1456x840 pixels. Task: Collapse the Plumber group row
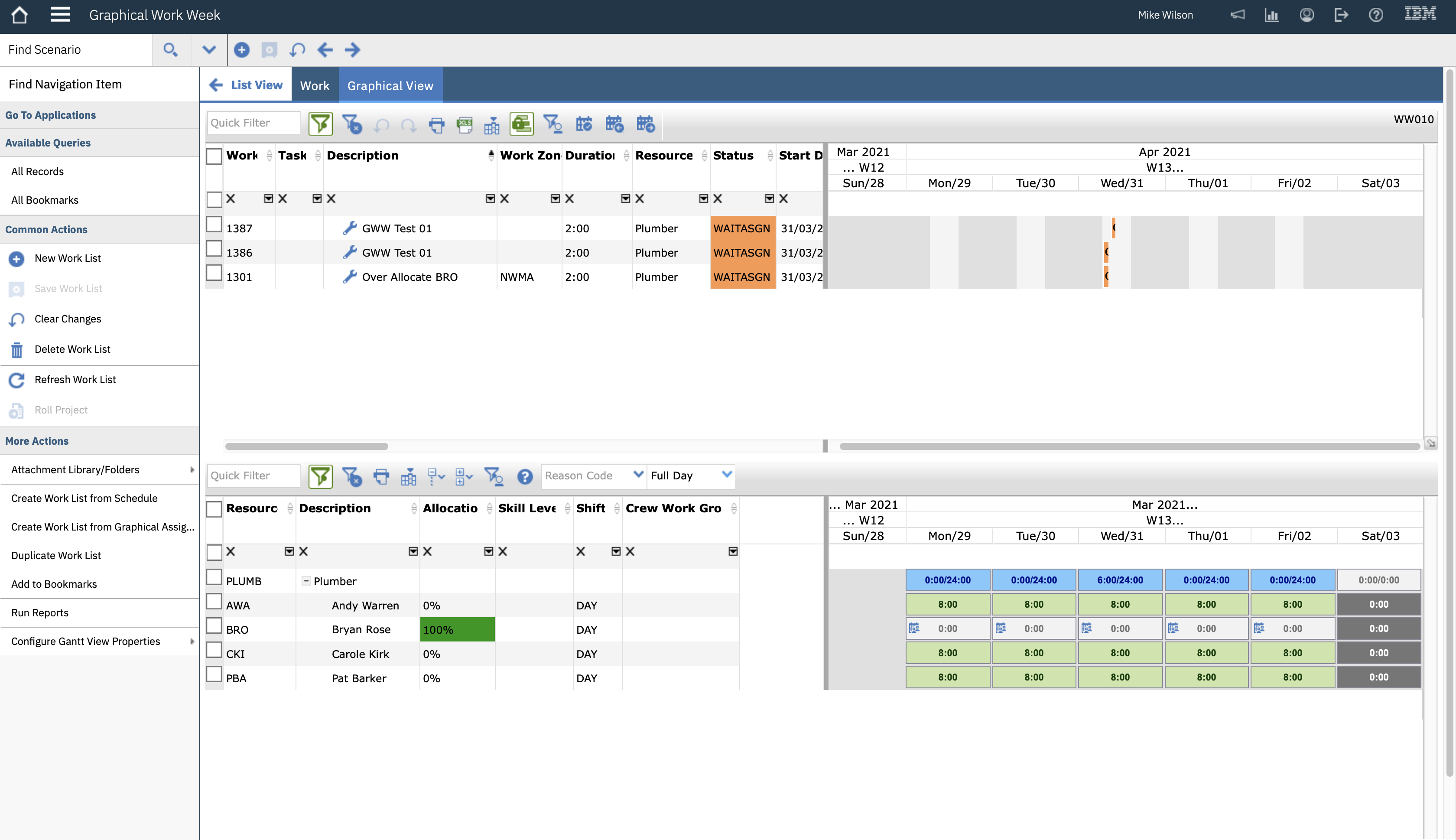[306, 581]
